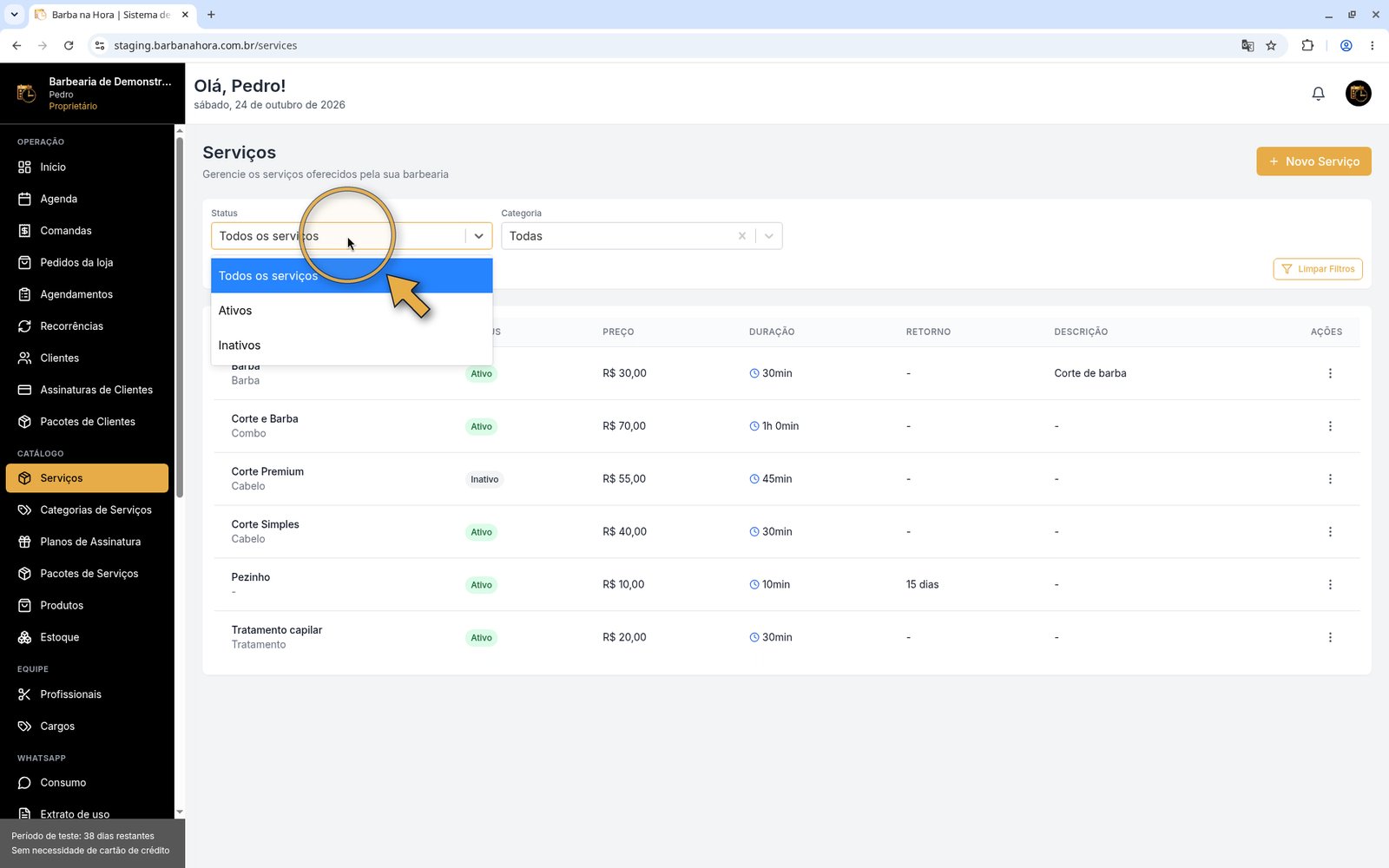
Task: Select 'Todos os serviços' option in dropdown
Action: click(x=352, y=276)
